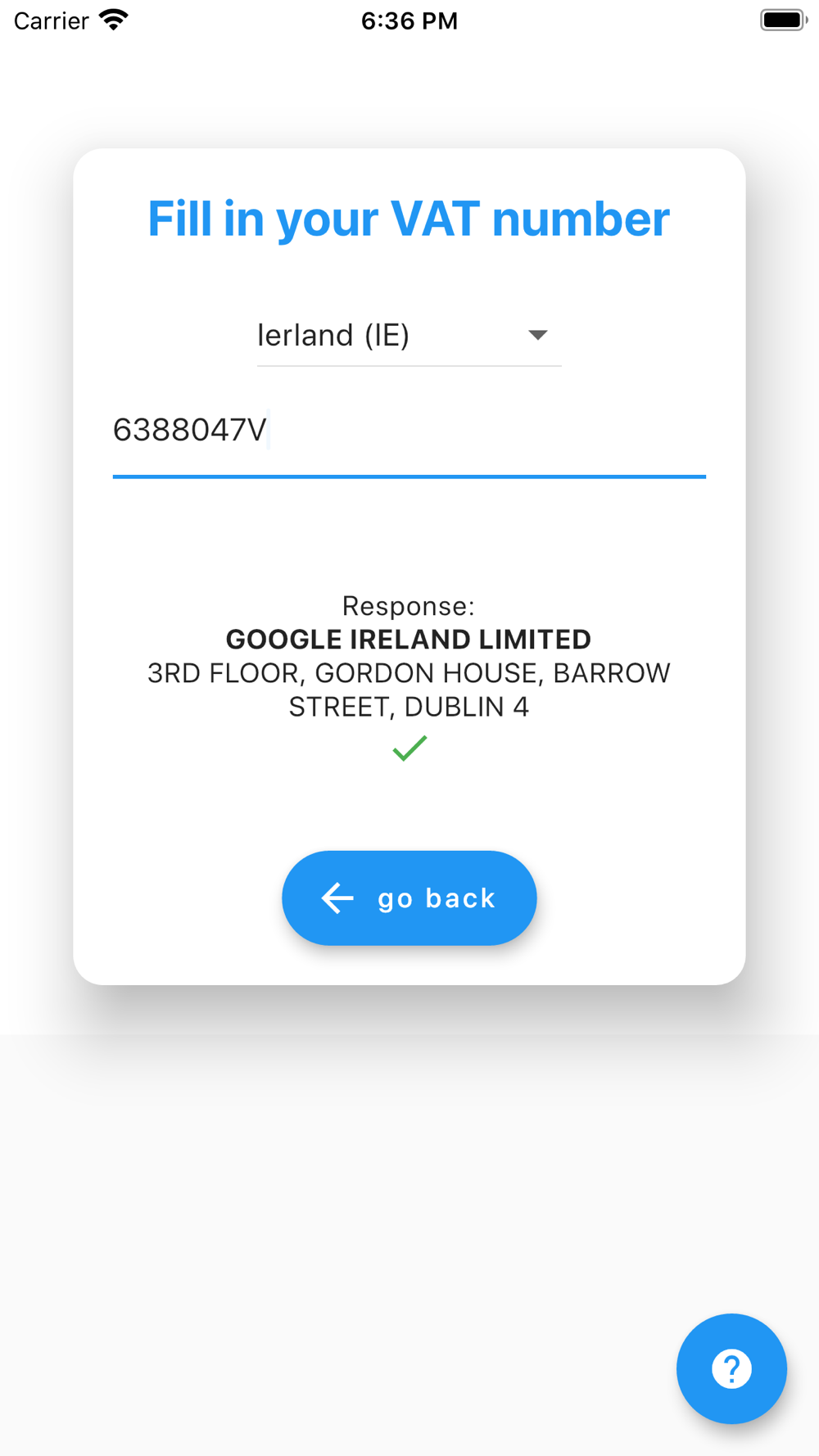Click the go back button

pyautogui.click(x=409, y=898)
